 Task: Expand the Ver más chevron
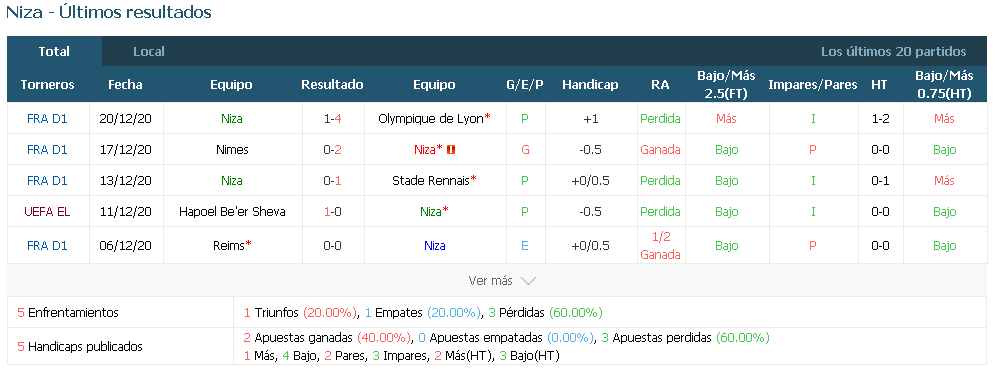coord(528,281)
